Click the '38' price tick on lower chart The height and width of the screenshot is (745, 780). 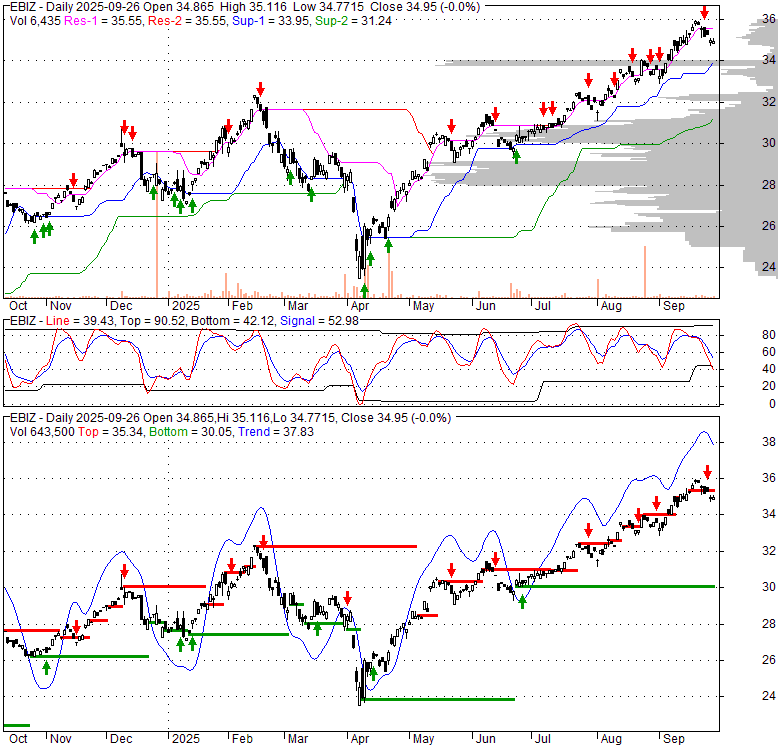[x=769, y=442]
